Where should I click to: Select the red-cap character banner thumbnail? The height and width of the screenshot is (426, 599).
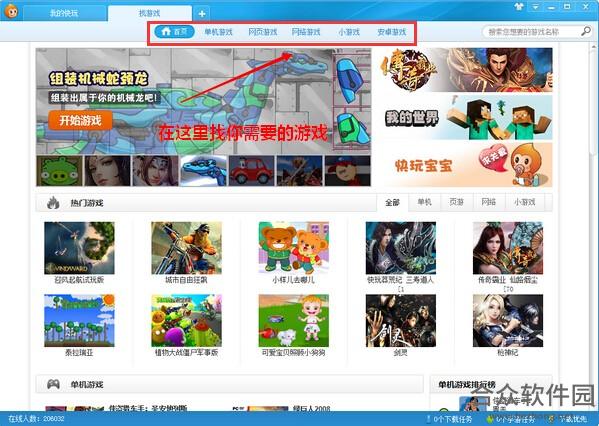[348, 171]
